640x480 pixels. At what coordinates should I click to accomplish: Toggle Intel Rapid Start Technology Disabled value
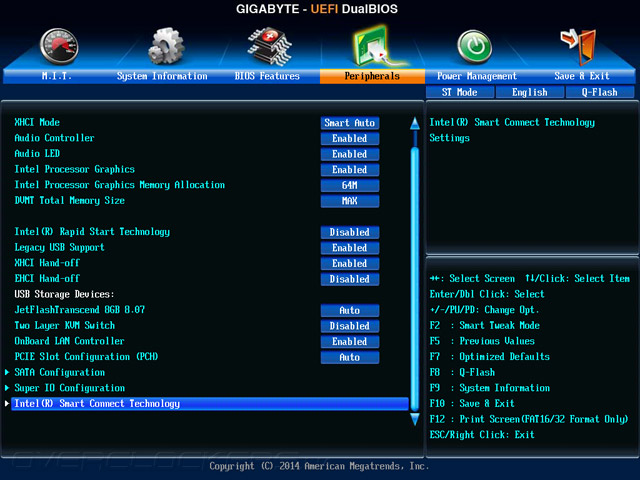[350, 232]
